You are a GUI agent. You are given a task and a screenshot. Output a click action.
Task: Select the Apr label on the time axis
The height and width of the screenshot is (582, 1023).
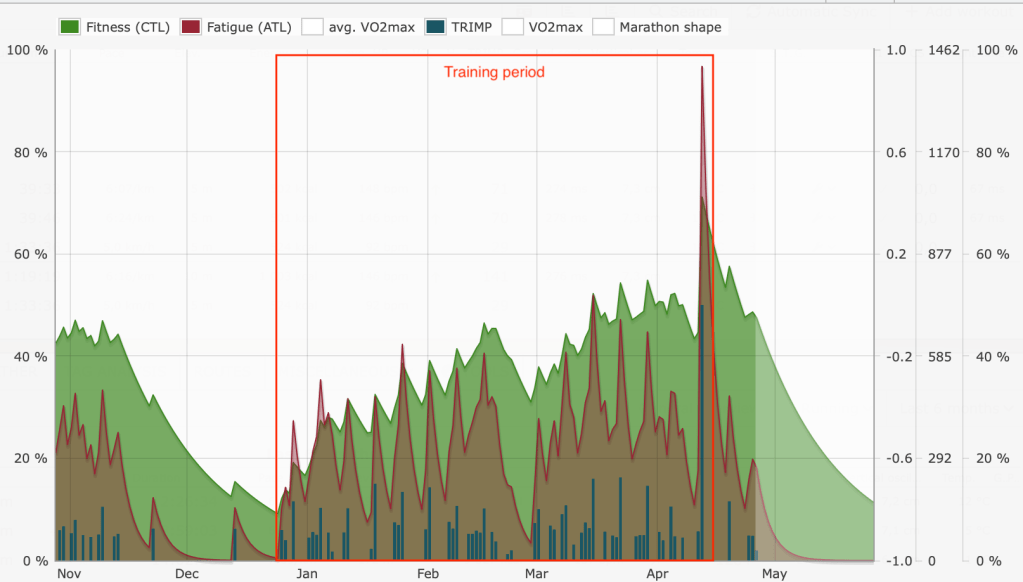pos(657,574)
